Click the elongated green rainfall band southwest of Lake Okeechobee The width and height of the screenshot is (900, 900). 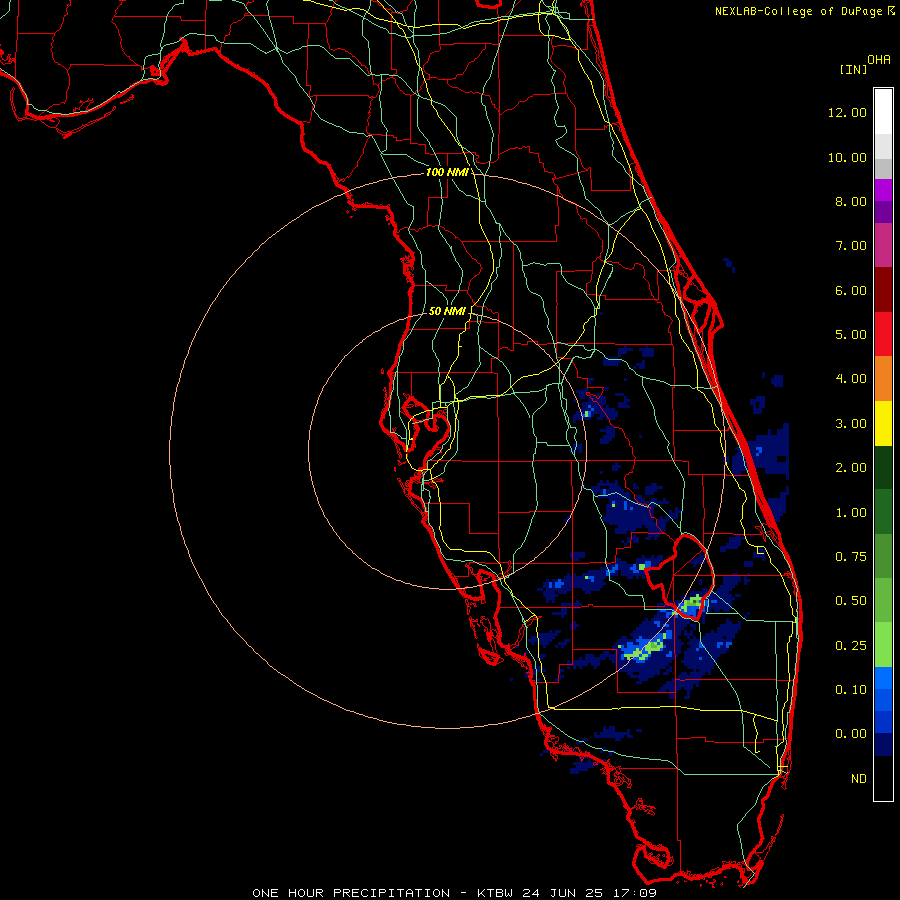(x=646, y=649)
